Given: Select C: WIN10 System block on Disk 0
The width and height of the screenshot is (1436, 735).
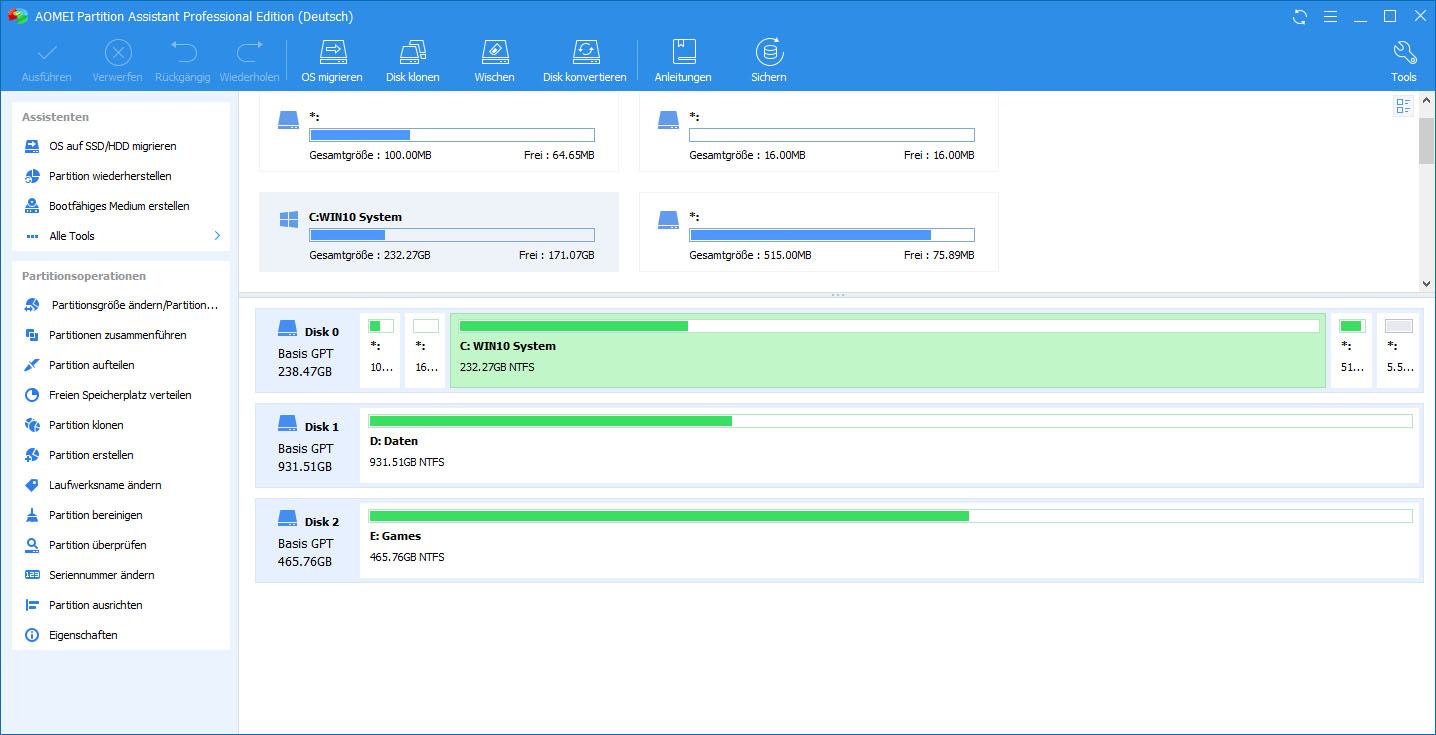Looking at the screenshot, I should [x=888, y=350].
